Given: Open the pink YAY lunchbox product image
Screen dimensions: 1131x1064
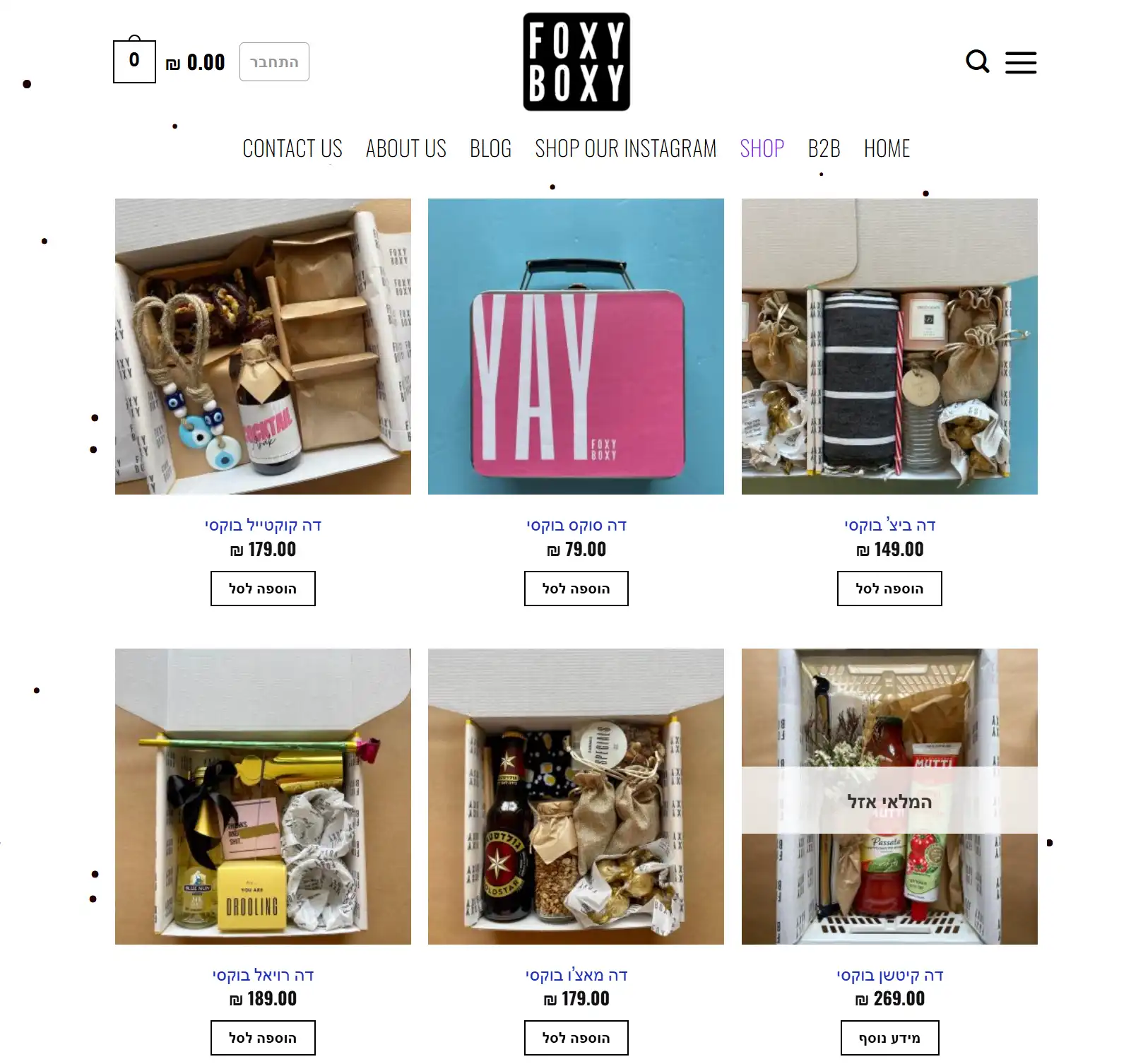Looking at the screenshot, I should pos(576,346).
